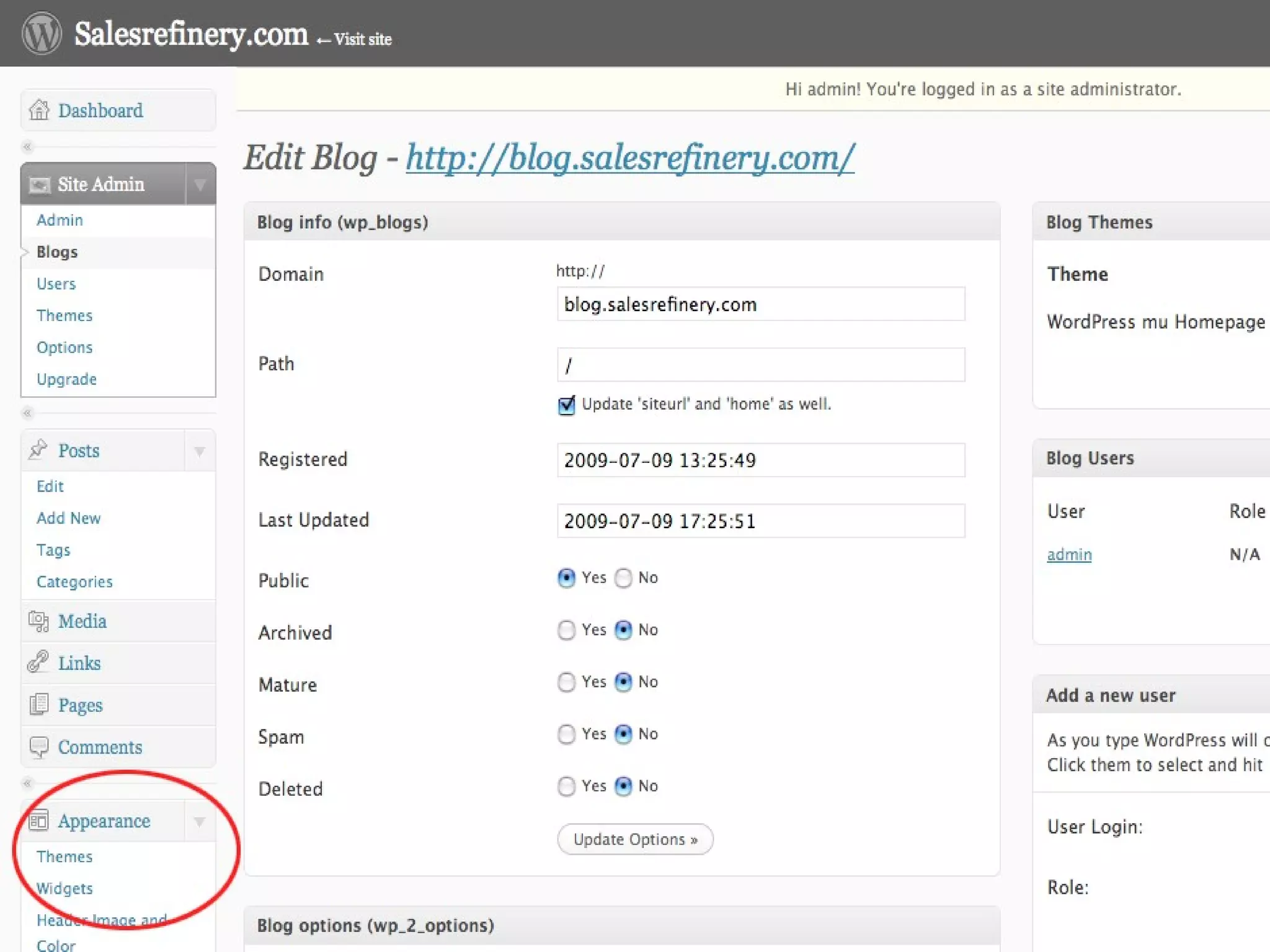Toggle the Posts menu arrow
Screen dimensions: 1270x952
coord(200,451)
